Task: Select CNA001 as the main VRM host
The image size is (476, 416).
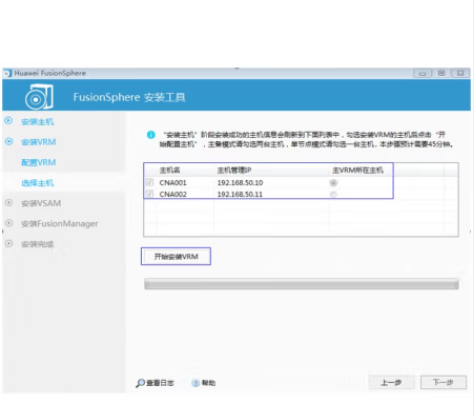Action: pyautogui.click(x=333, y=183)
